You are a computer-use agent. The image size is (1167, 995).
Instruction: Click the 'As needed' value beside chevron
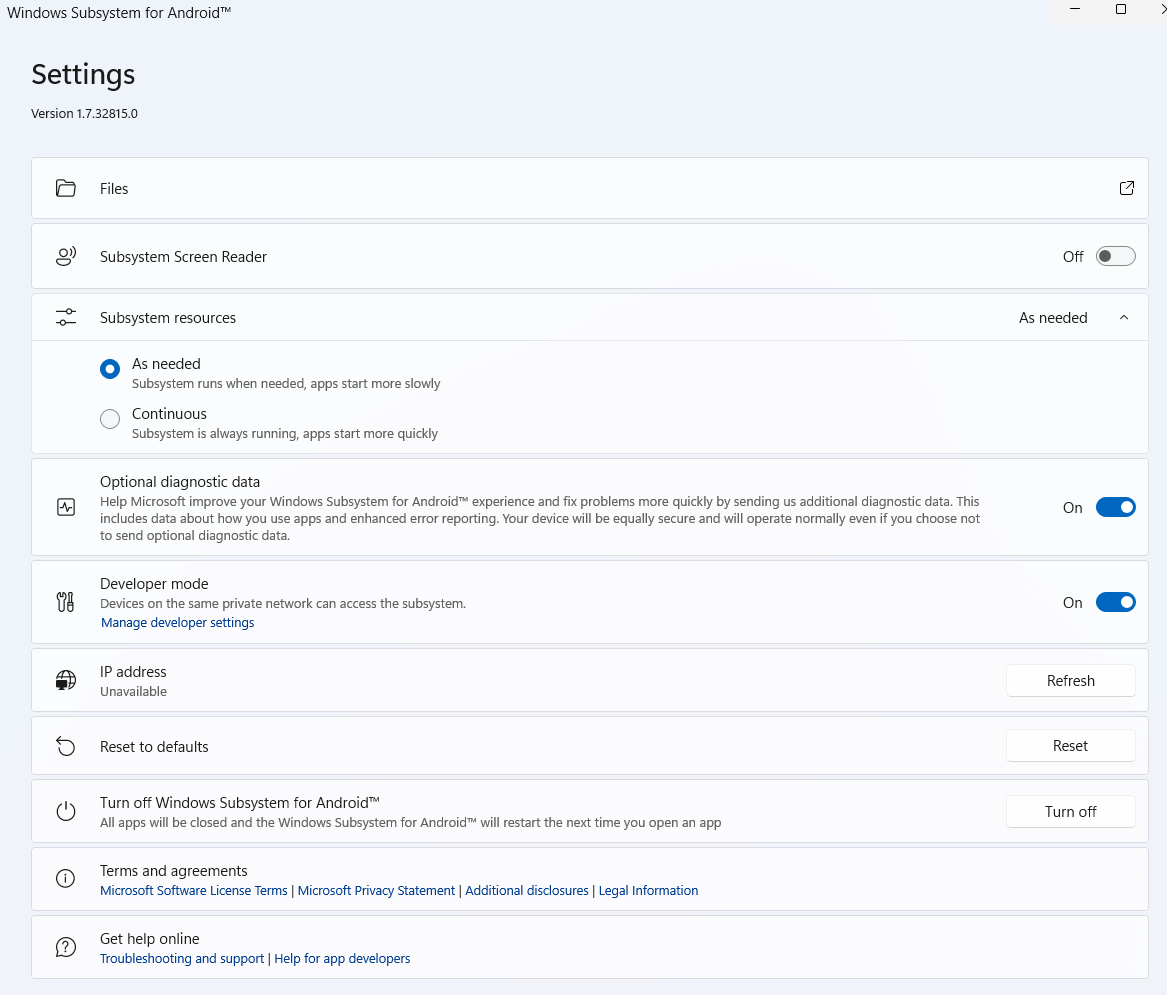[x=1053, y=318]
